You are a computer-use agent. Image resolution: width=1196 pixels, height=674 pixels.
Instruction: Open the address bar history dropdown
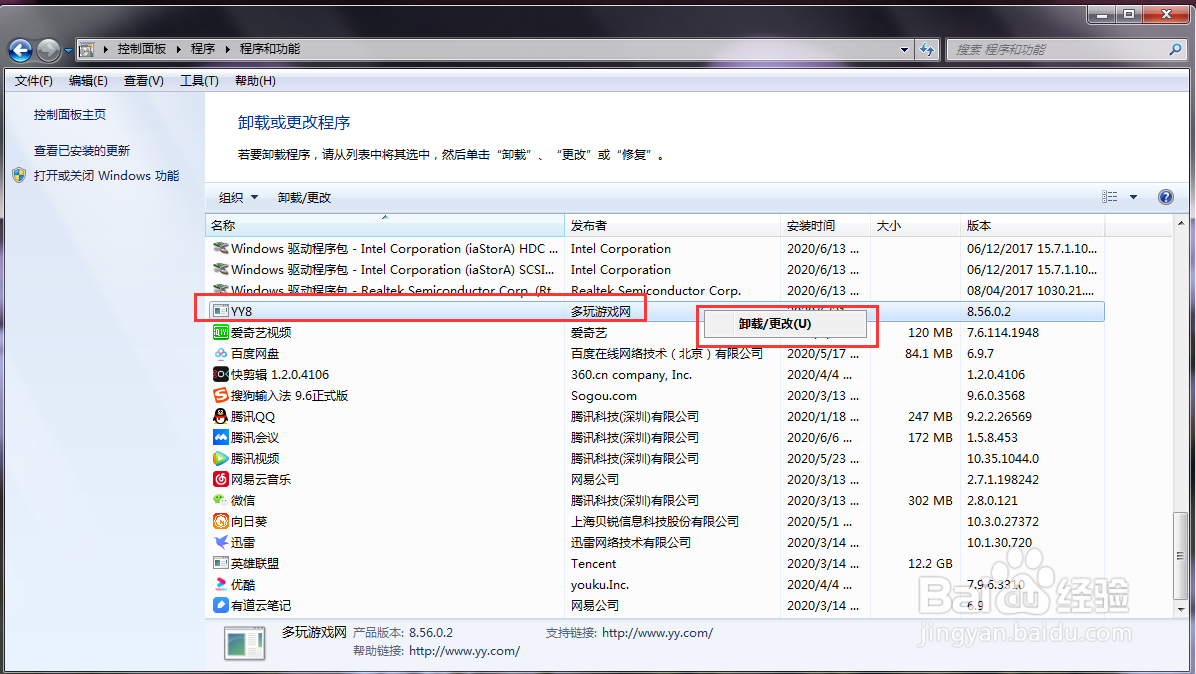coord(904,50)
